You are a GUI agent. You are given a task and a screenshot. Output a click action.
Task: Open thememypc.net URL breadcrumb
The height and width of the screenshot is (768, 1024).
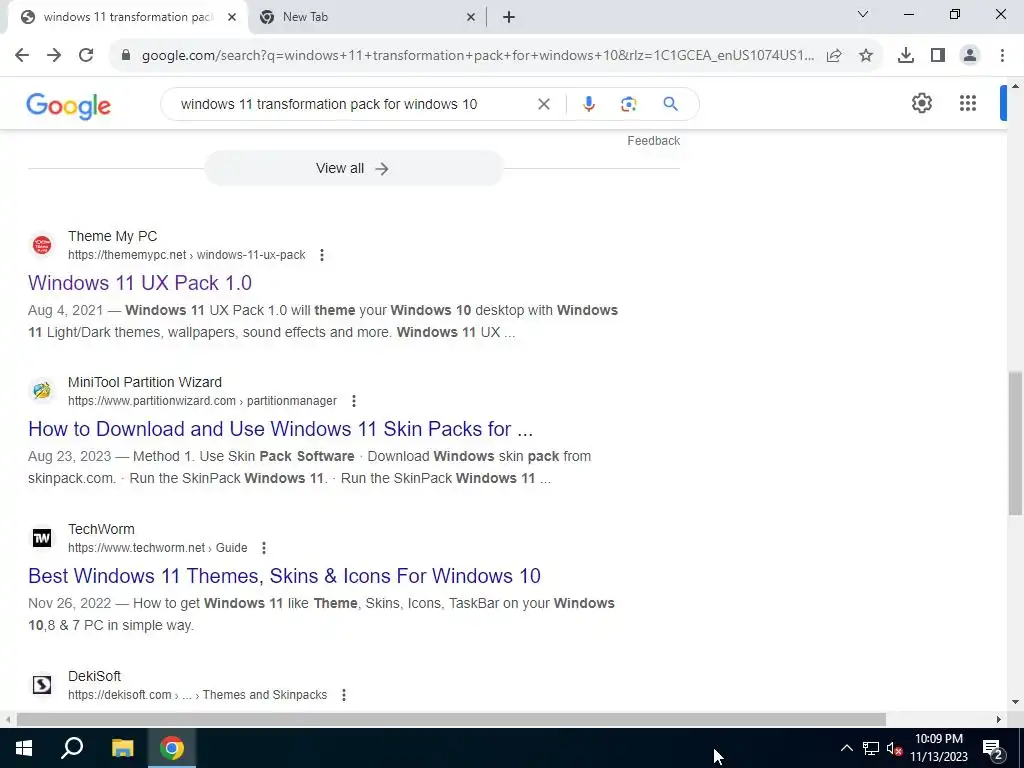187,255
